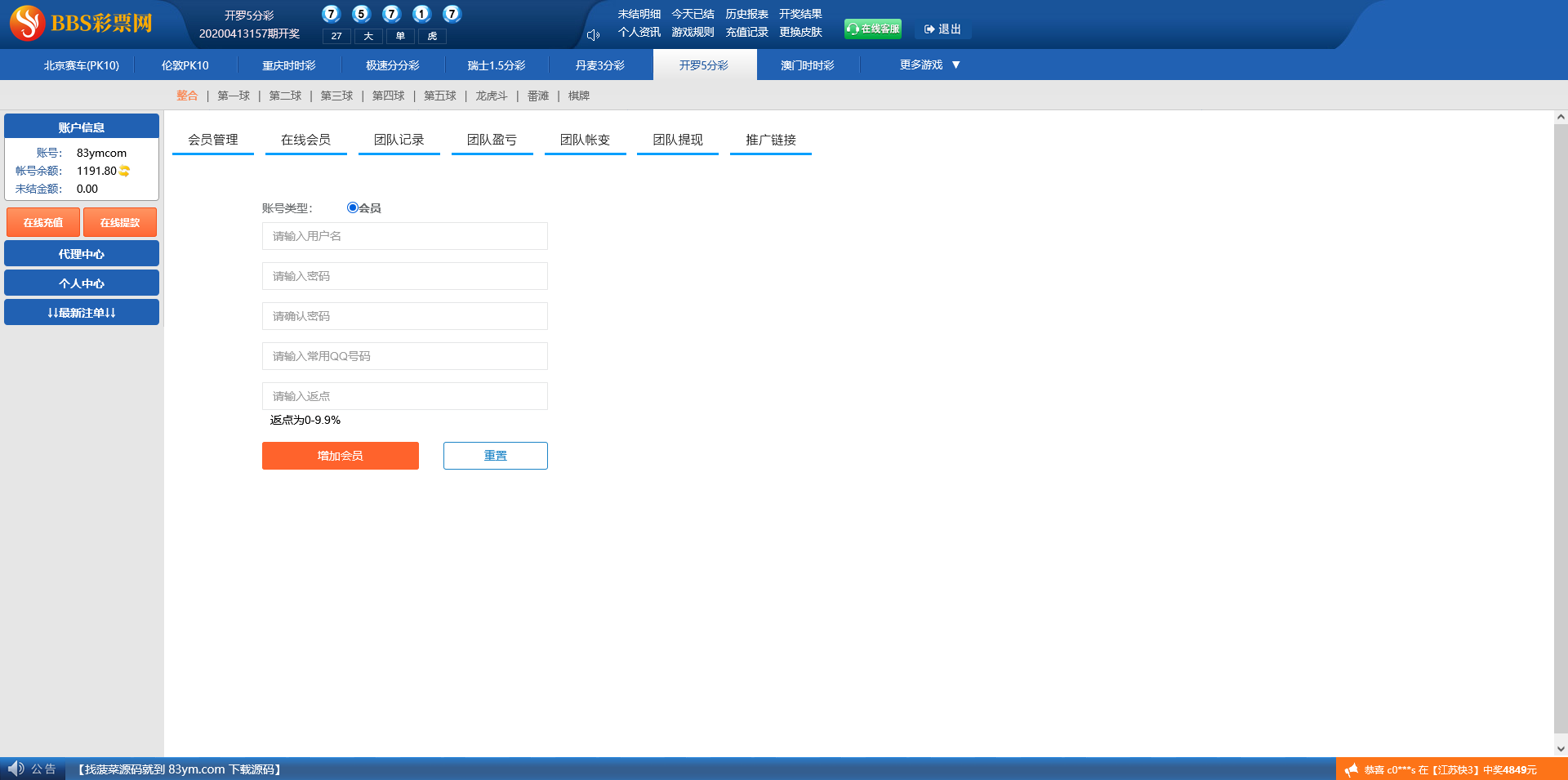Screen dimensions: 1568x780
Task: Click the 在线充值 deposit button
Action: (x=43, y=222)
